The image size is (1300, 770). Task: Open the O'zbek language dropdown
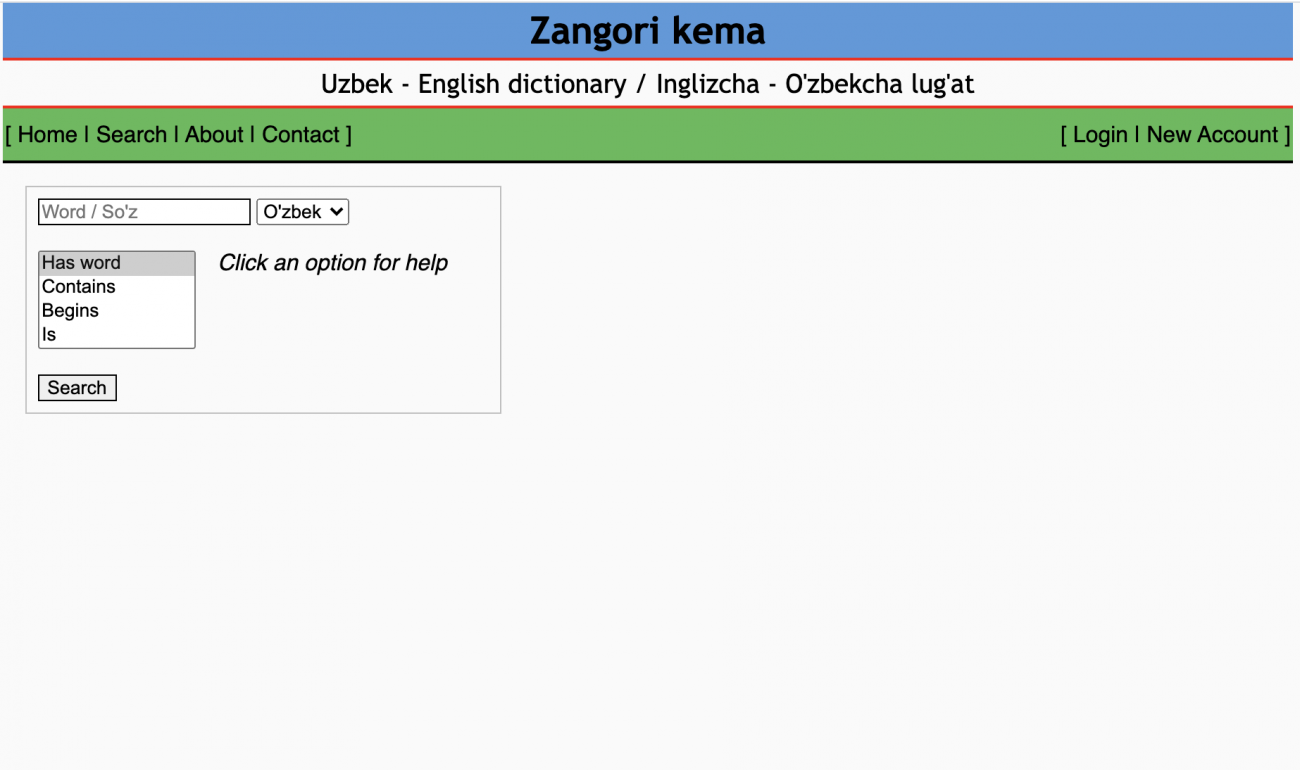[x=302, y=211]
